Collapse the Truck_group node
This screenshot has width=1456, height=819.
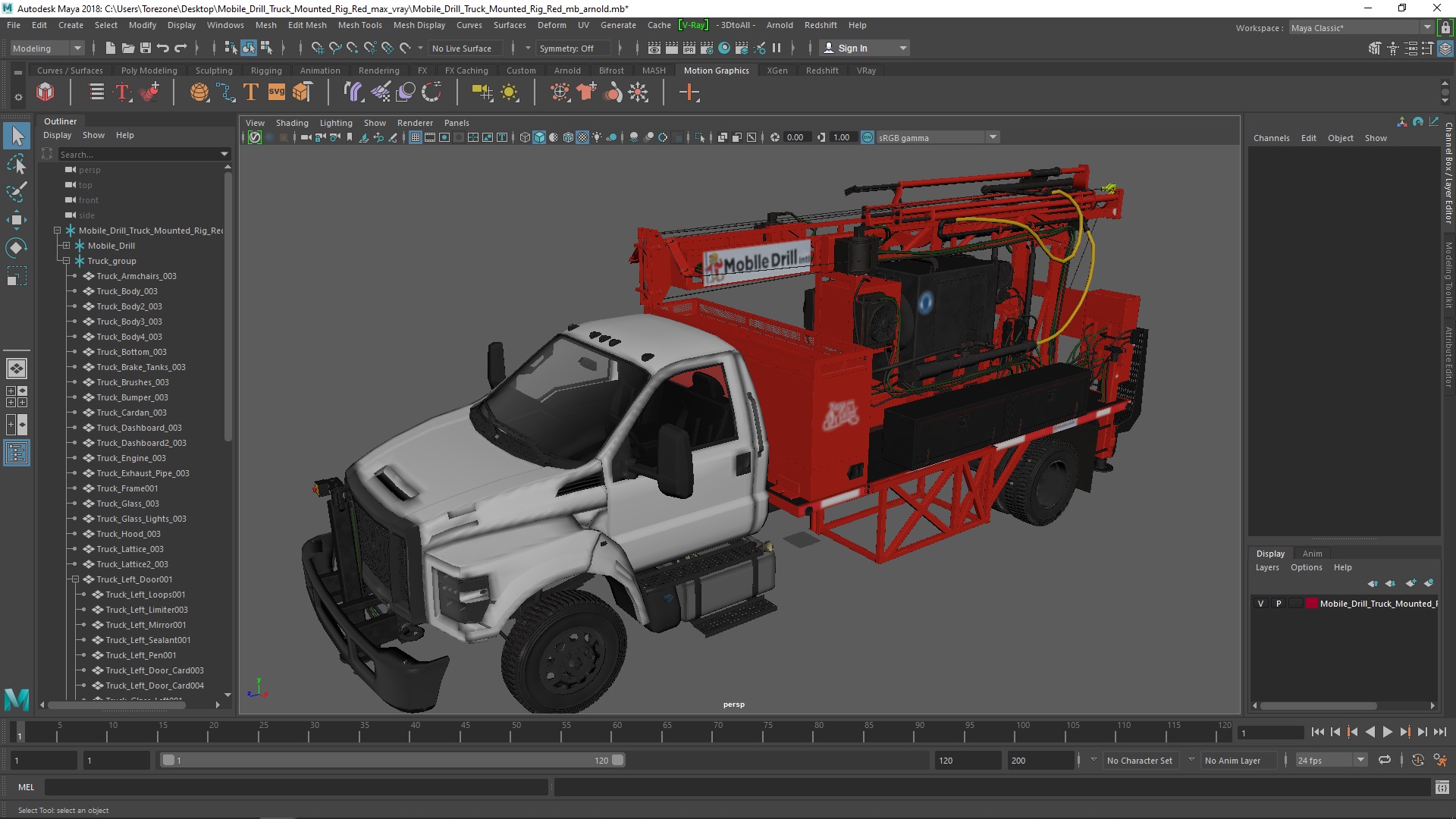pos(66,261)
